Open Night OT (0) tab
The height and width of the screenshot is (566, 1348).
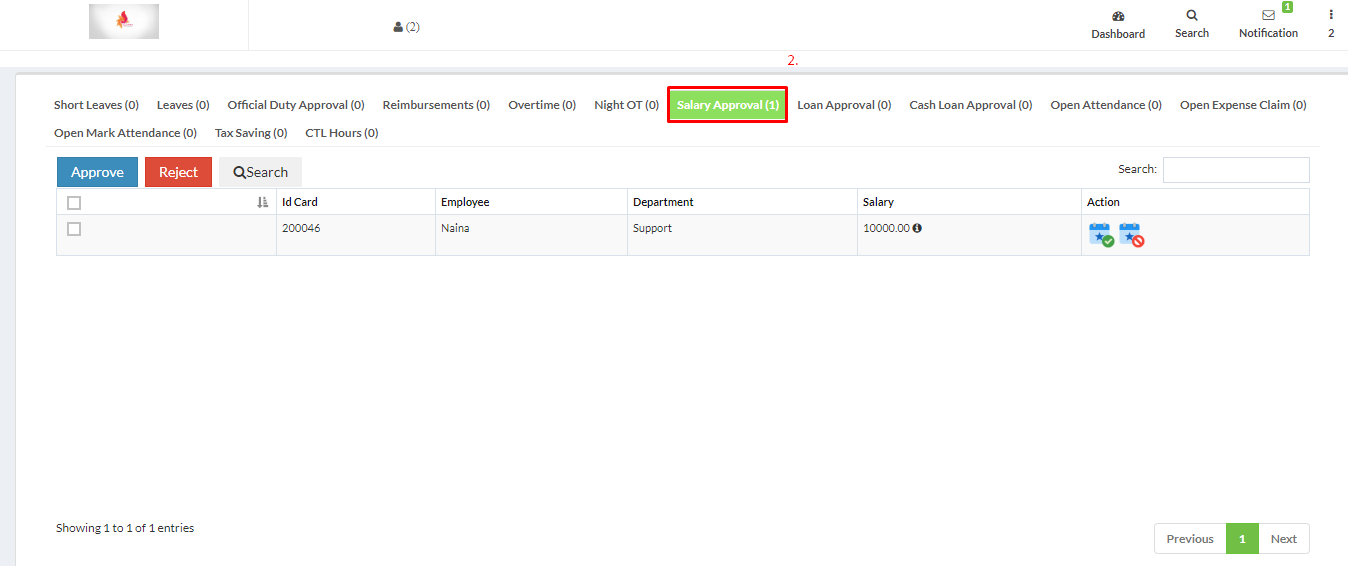click(x=626, y=105)
